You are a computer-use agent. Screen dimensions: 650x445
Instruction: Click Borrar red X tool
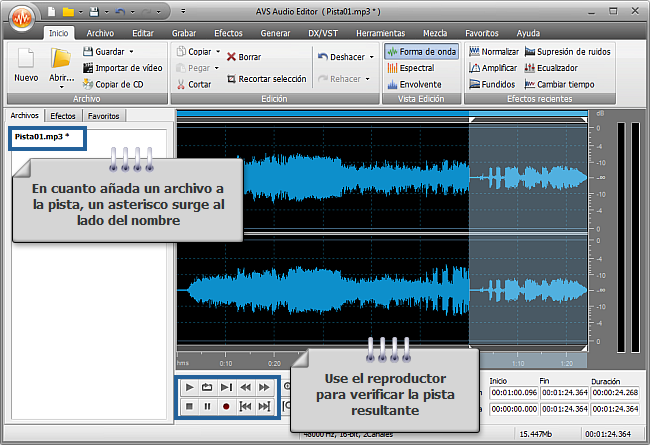244,57
